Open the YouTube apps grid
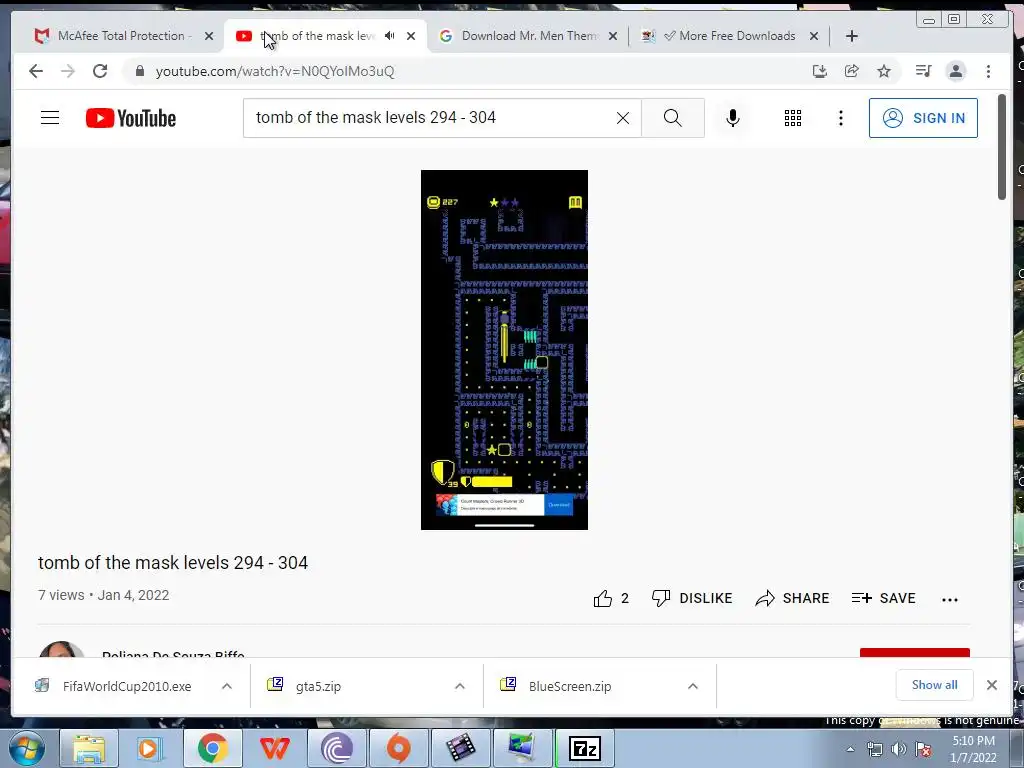This screenshot has height=768, width=1024. click(x=793, y=118)
